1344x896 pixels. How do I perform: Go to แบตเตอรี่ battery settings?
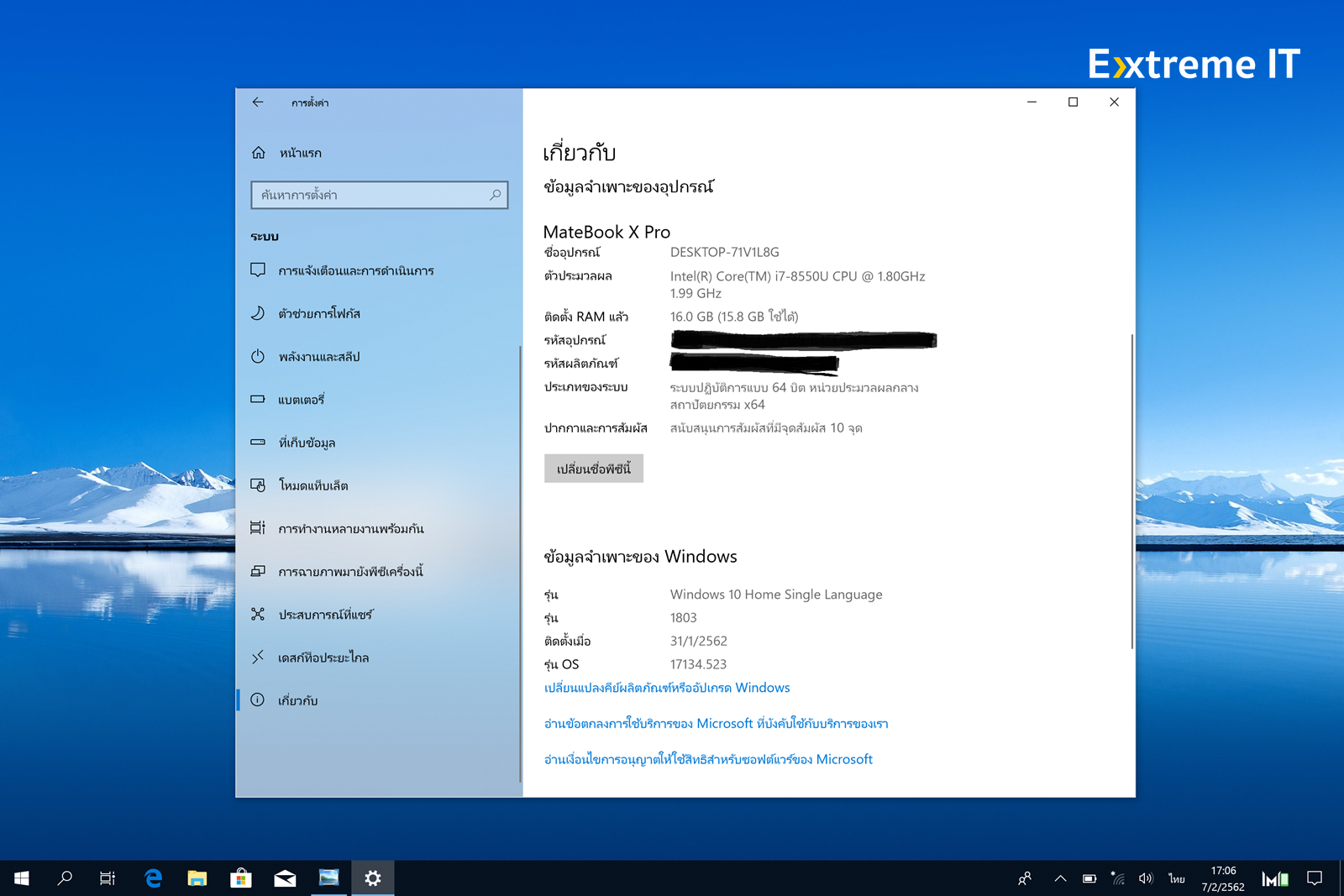pyautogui.click(x=301, y=400)
